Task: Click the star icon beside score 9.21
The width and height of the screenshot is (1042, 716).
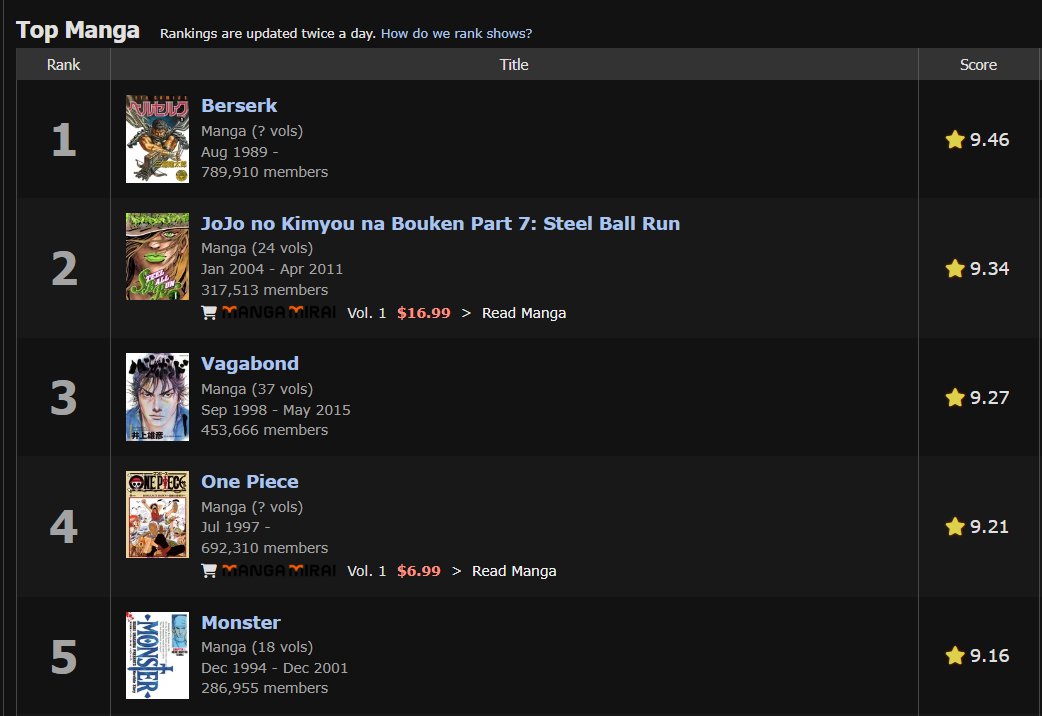Action: click(x=955, y=527)
